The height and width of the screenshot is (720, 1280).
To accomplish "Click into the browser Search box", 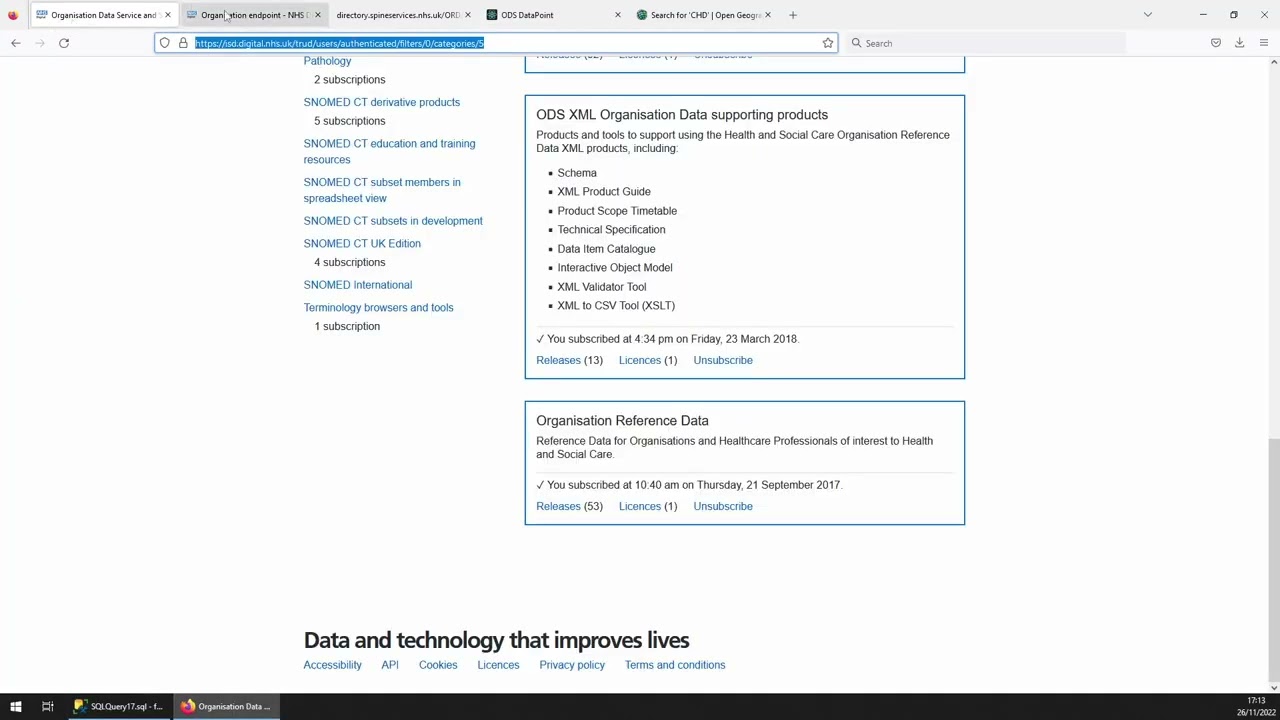I will click(985, 43).
